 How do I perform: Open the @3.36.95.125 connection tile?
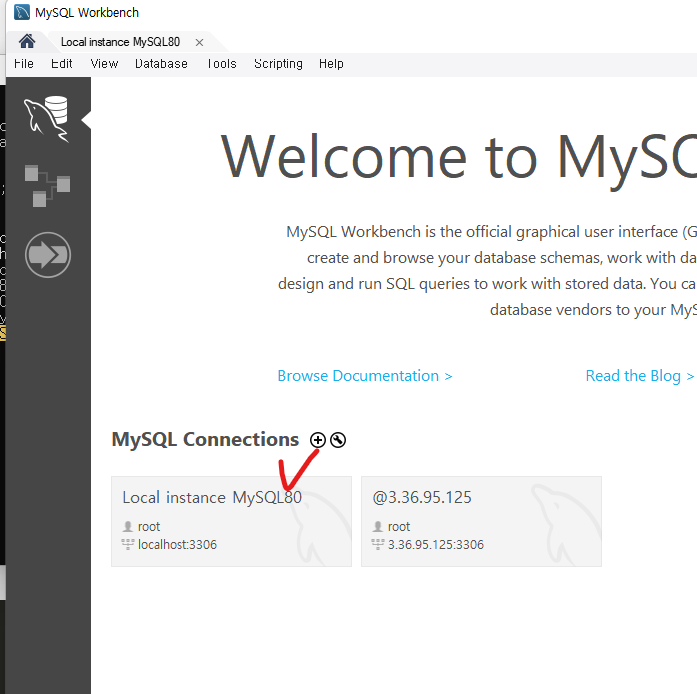481,521
